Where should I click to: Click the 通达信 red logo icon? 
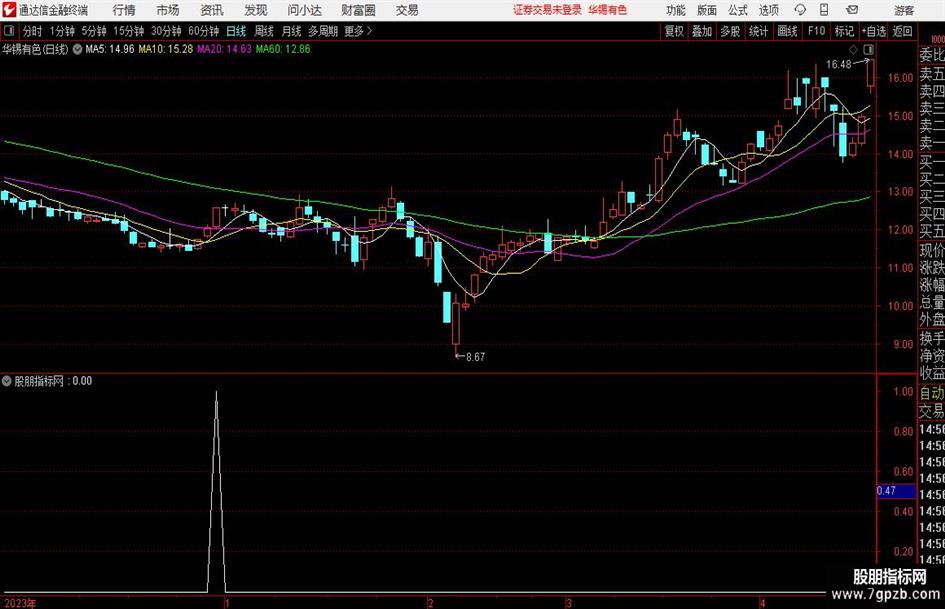pos(9,10)
